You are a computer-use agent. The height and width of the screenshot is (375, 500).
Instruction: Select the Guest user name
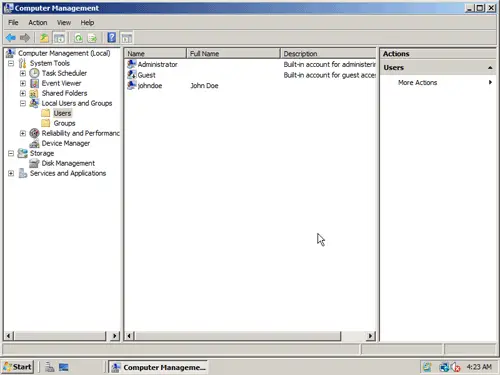[x=147, y=75]
